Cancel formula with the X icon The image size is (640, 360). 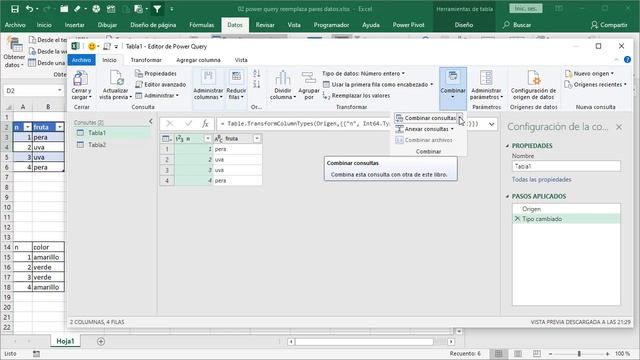pyautogui.click(x=170, y=124)
